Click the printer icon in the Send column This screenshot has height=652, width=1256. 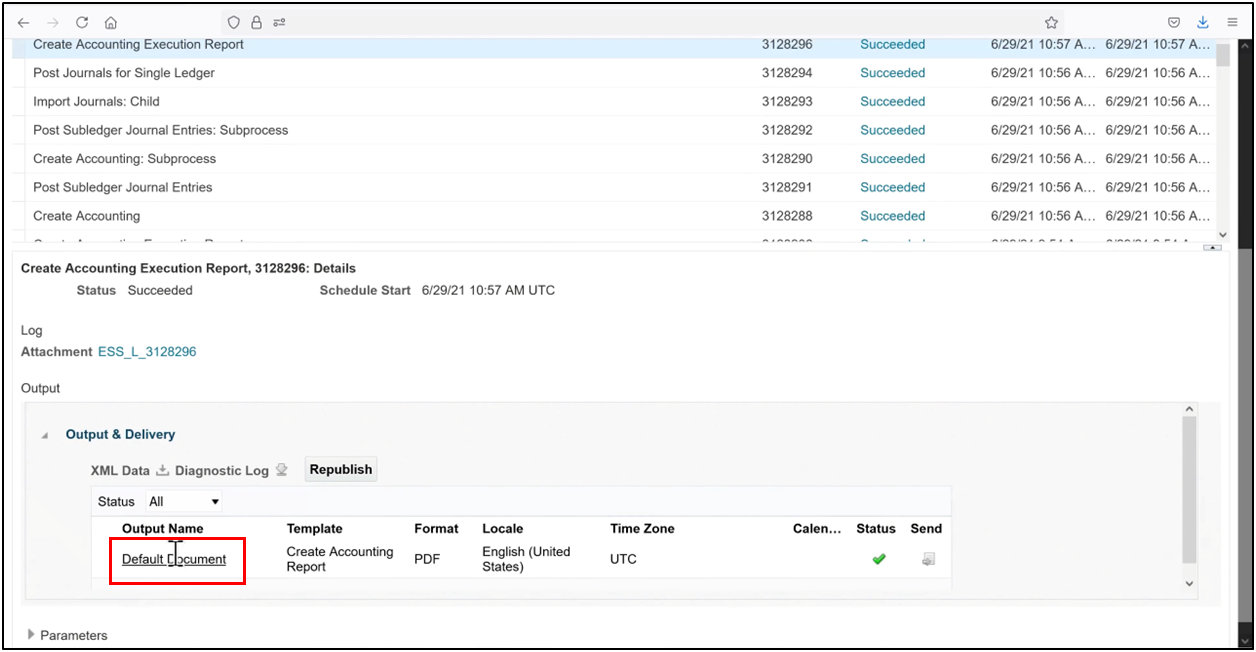click(x=926, y=559)
